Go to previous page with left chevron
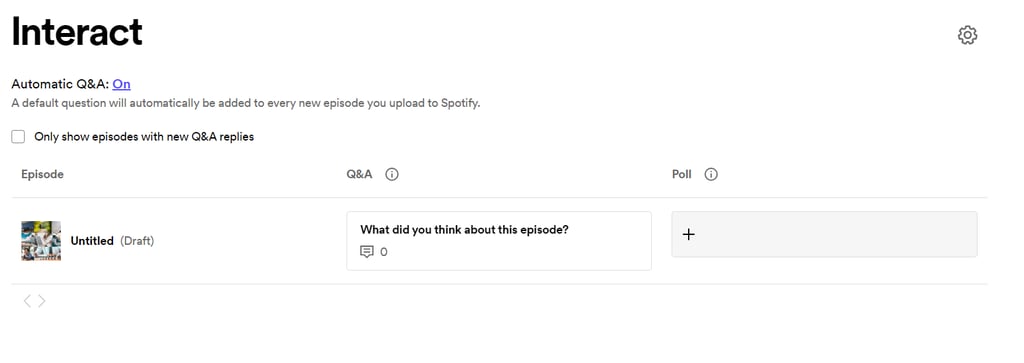The height and width of the screenshot is (363, 1024). (x=27, y=301)
